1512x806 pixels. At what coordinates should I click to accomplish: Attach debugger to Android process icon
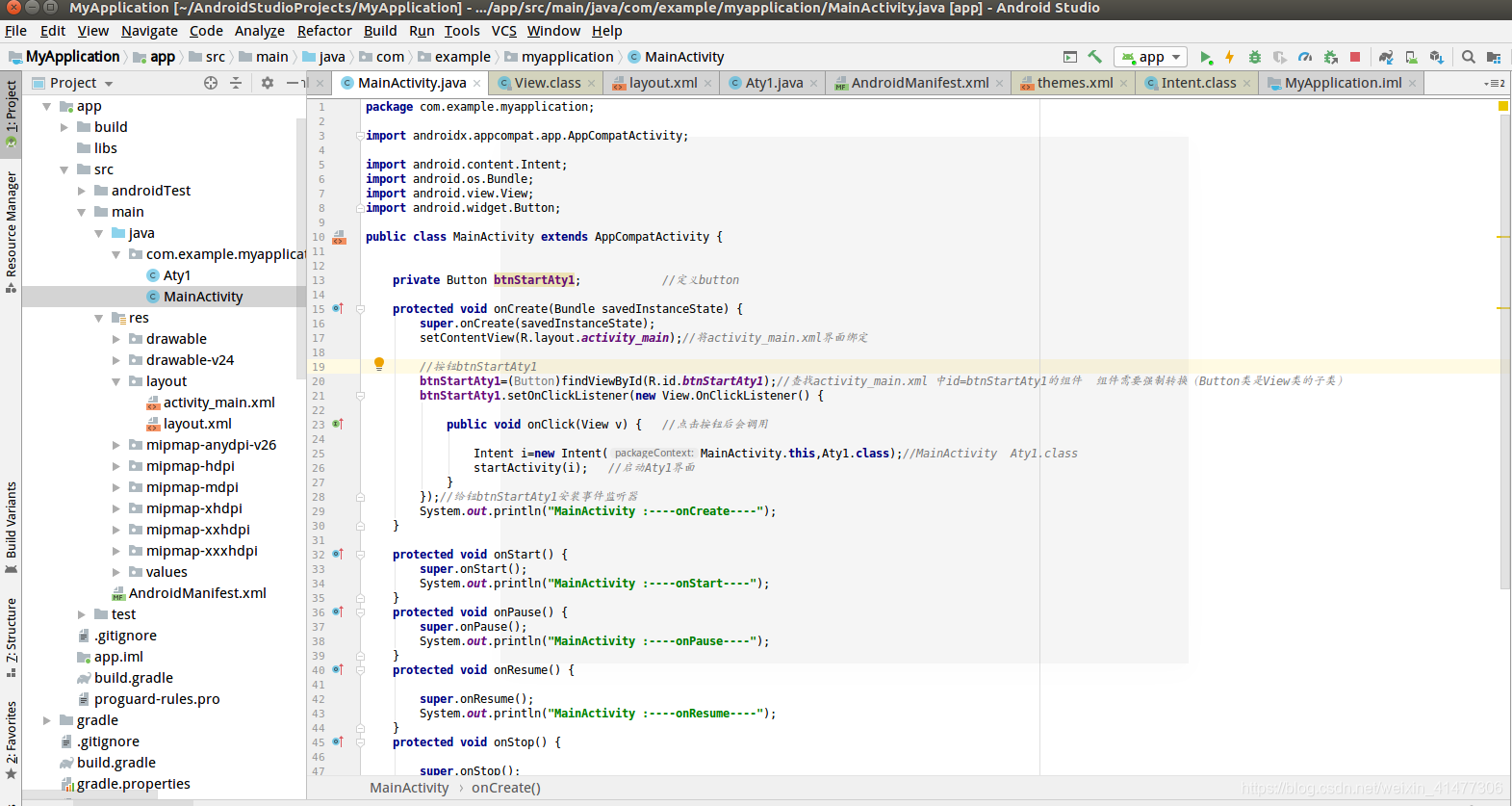[x=1331, y=57]
